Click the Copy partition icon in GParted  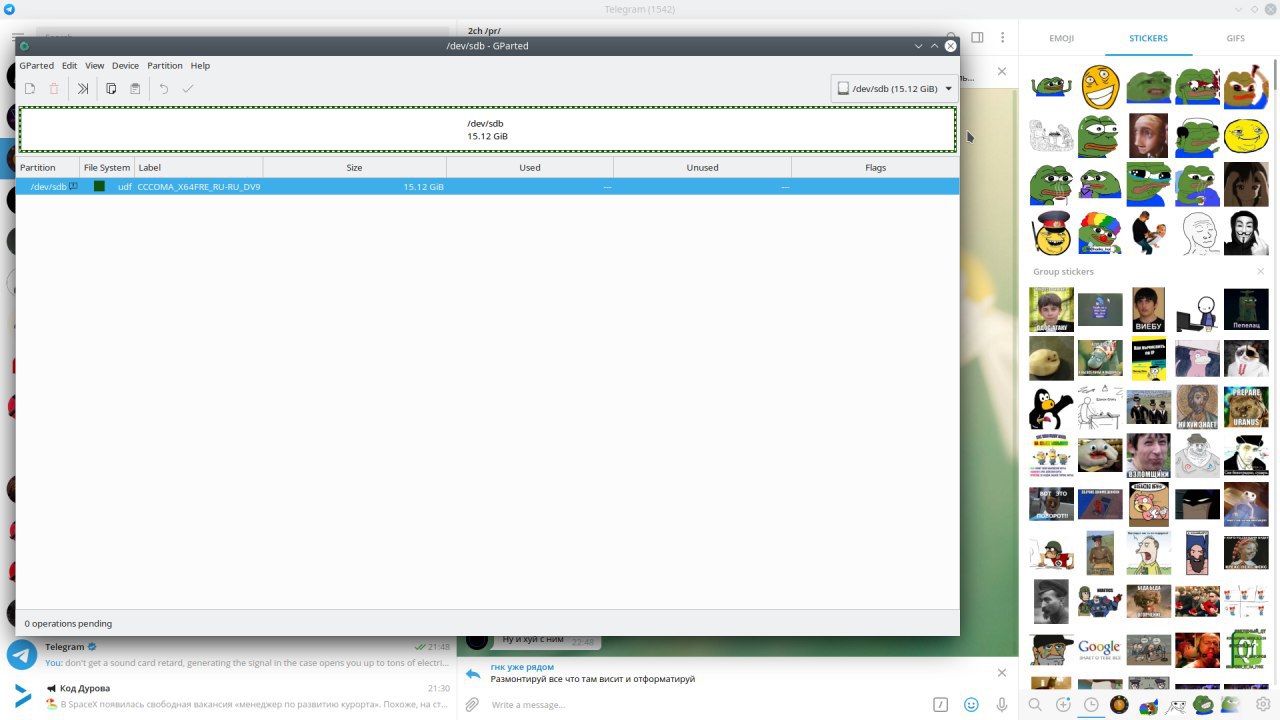click(x=111, y=89)
